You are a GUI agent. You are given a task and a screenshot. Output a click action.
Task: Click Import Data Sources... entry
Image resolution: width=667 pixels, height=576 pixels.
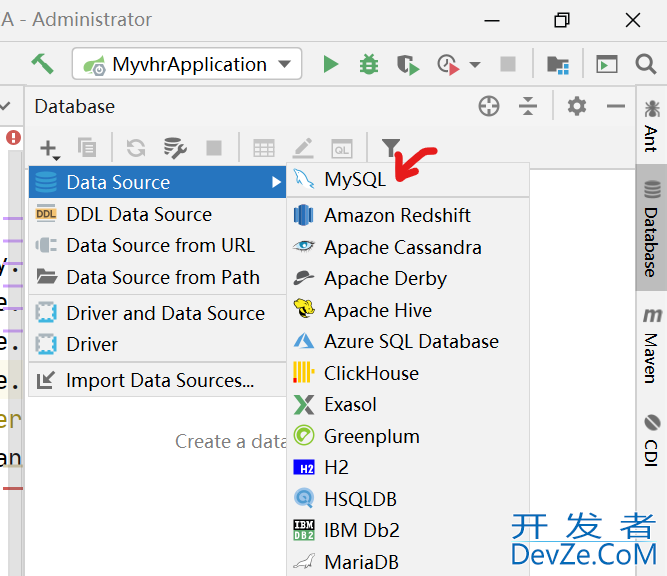pyautogui.click(x=157, y=380)
